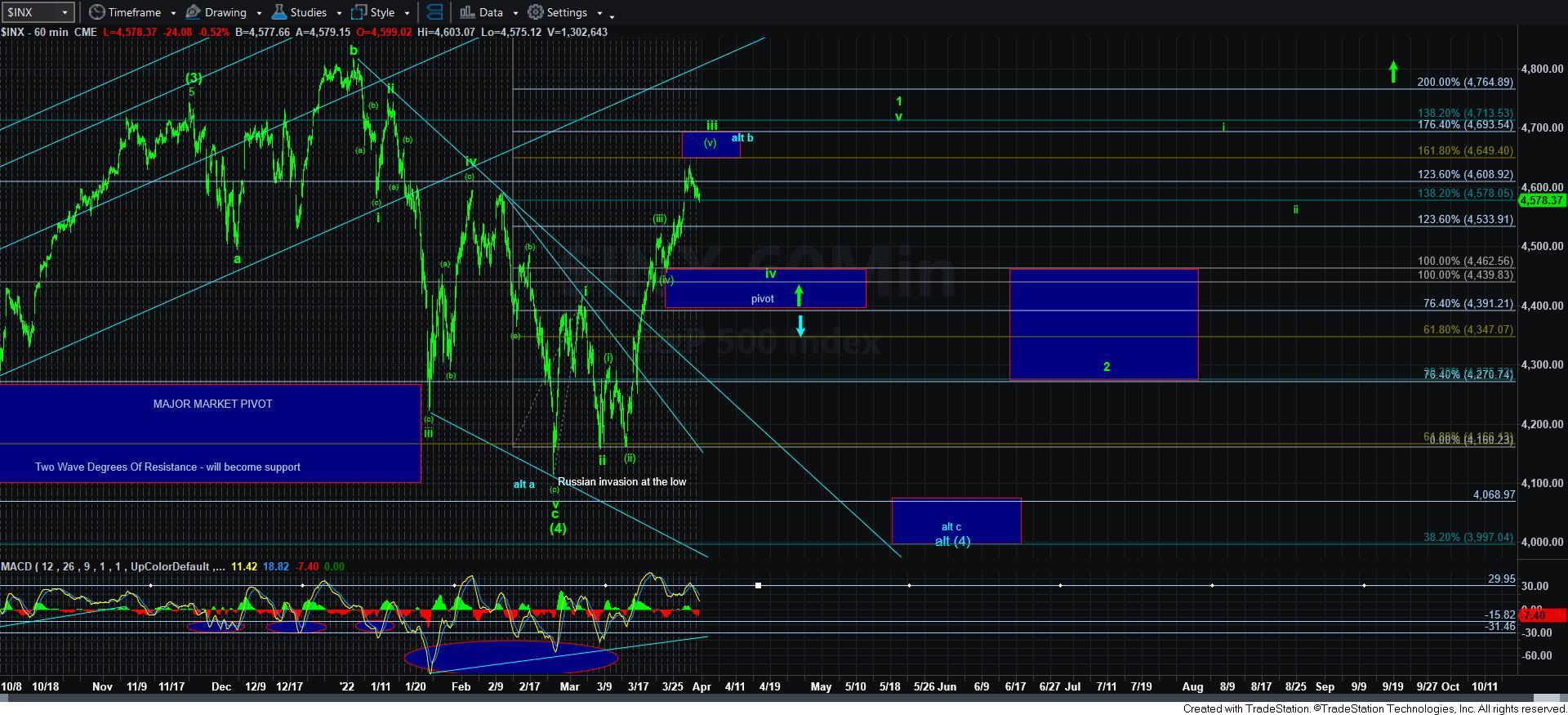Image resolution: width=1568 pixels, height=715 pixels.
Task: Click the green up arrow beside pivot
Action: point(799,296)
